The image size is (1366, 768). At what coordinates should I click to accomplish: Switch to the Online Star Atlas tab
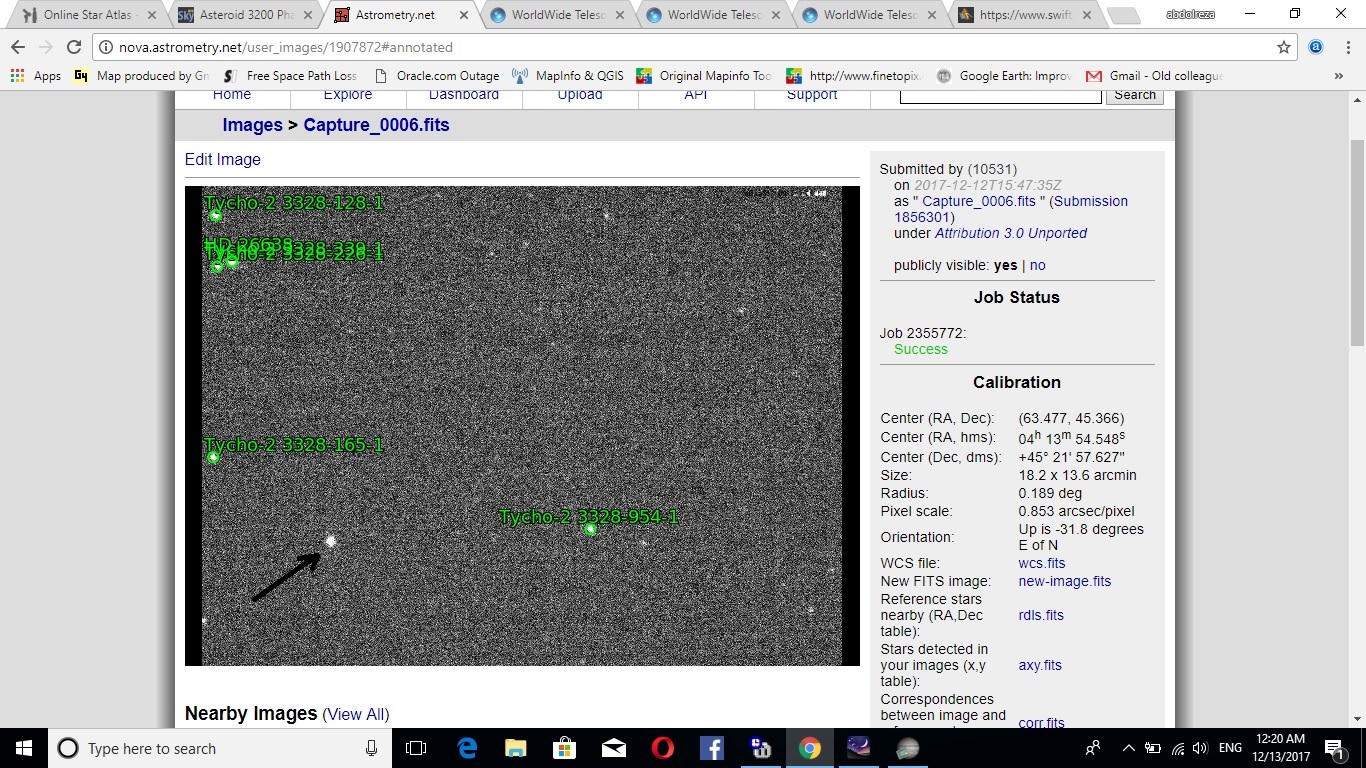[x=87, y=15]
